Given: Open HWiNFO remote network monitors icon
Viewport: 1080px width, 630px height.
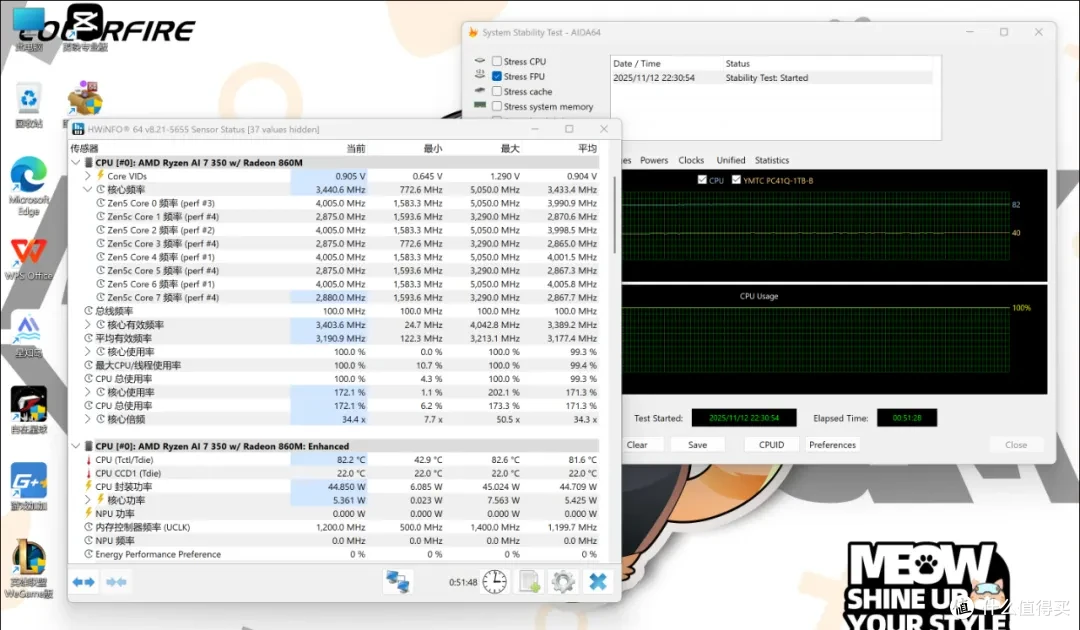Looking at the screenshot, I should tap(397, 582).
